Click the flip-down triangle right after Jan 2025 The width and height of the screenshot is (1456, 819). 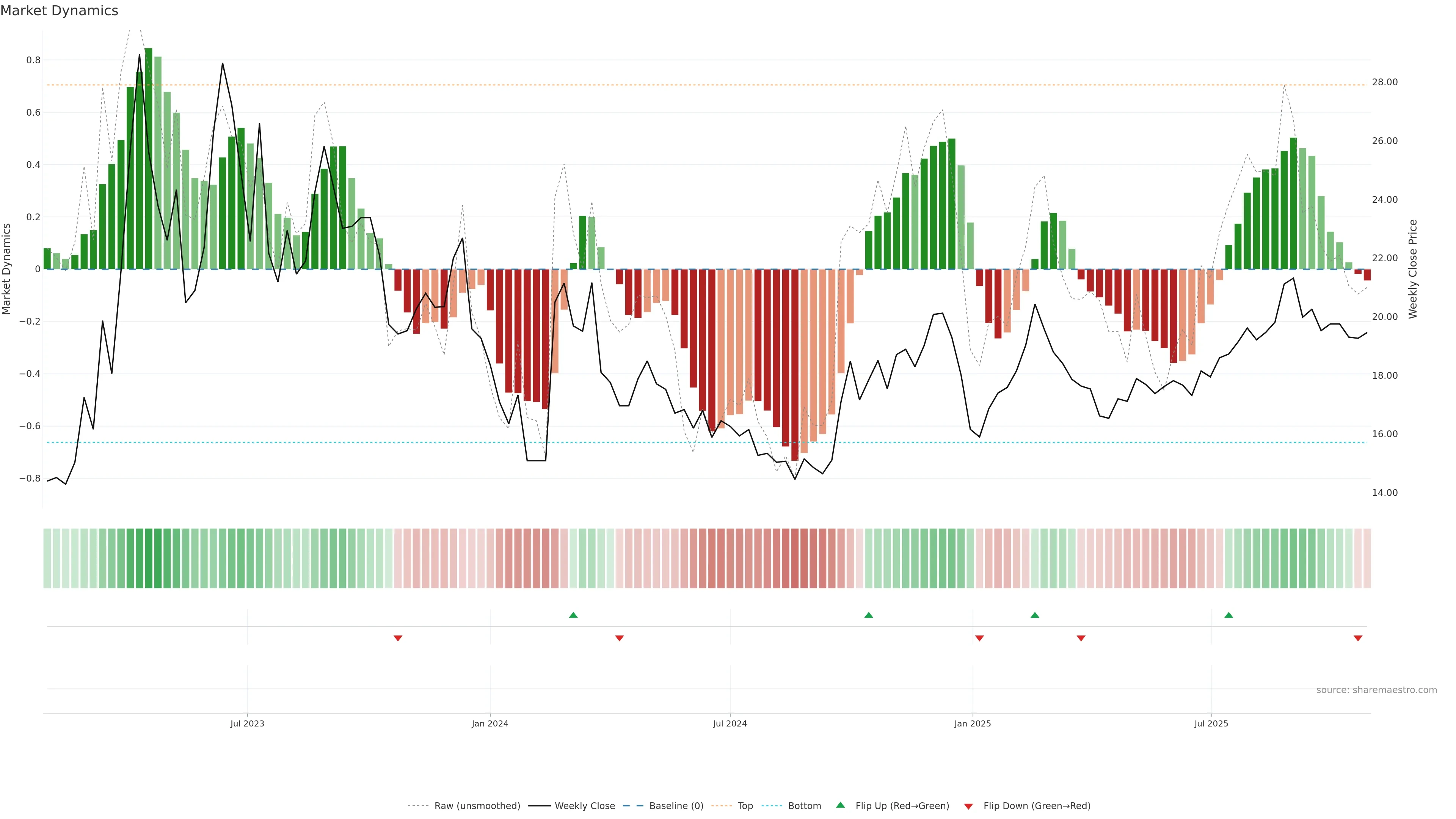click(x=979, y=638)
